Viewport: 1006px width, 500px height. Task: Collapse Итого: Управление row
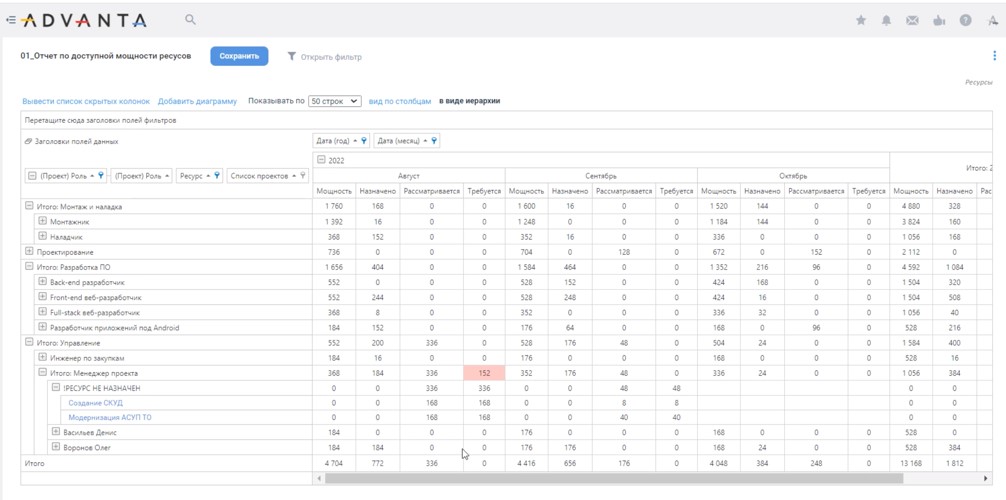29,342
